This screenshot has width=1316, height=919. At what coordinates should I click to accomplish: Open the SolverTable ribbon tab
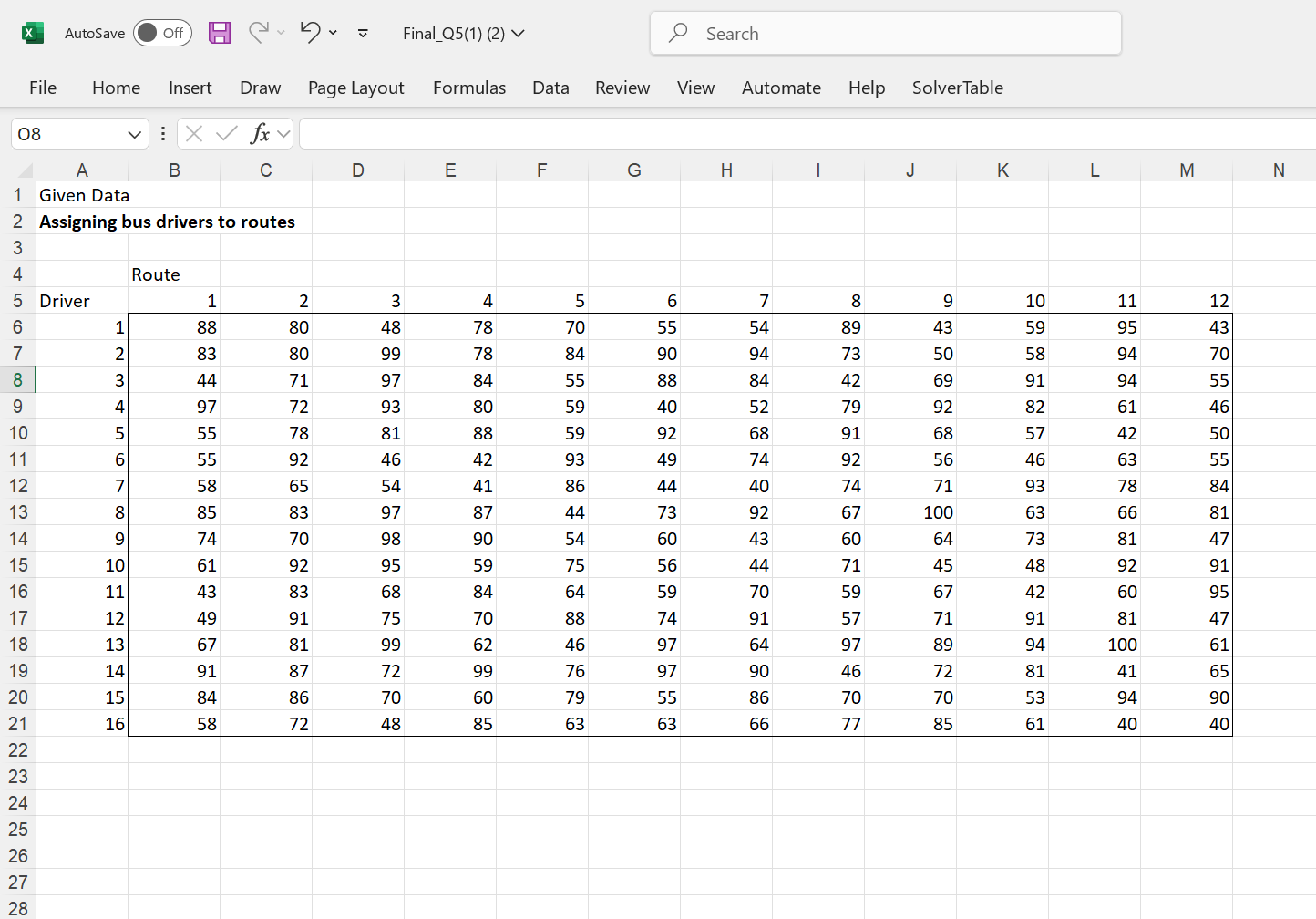[x=957, y=88]
